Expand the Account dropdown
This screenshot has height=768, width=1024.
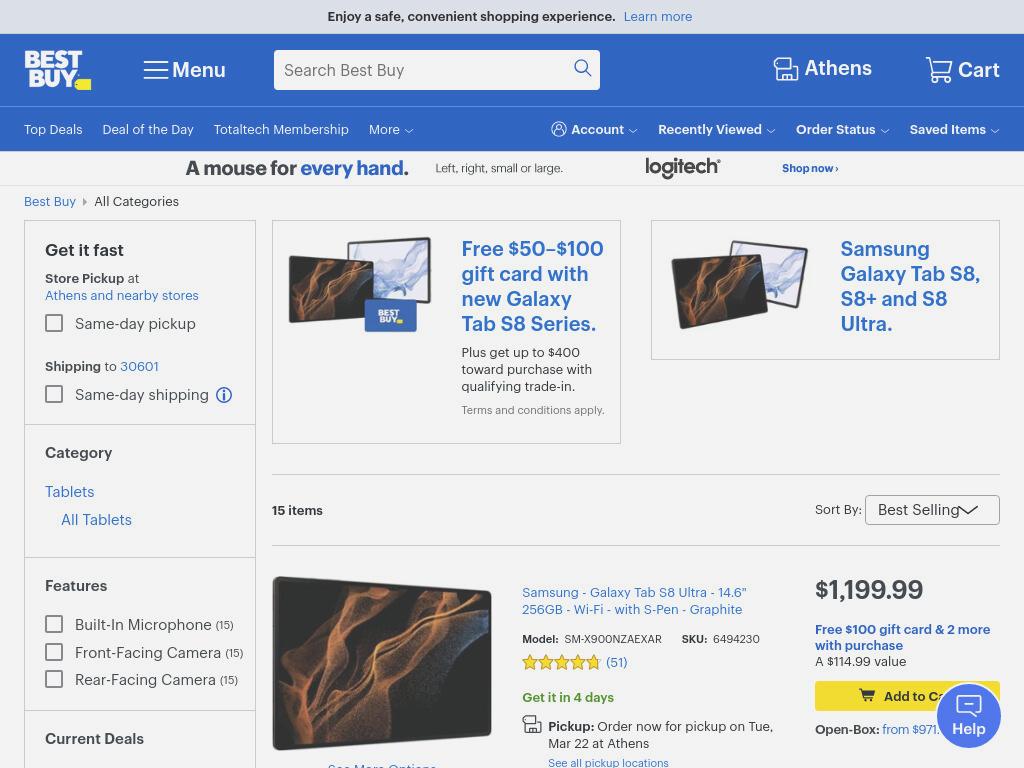point(594,129)
